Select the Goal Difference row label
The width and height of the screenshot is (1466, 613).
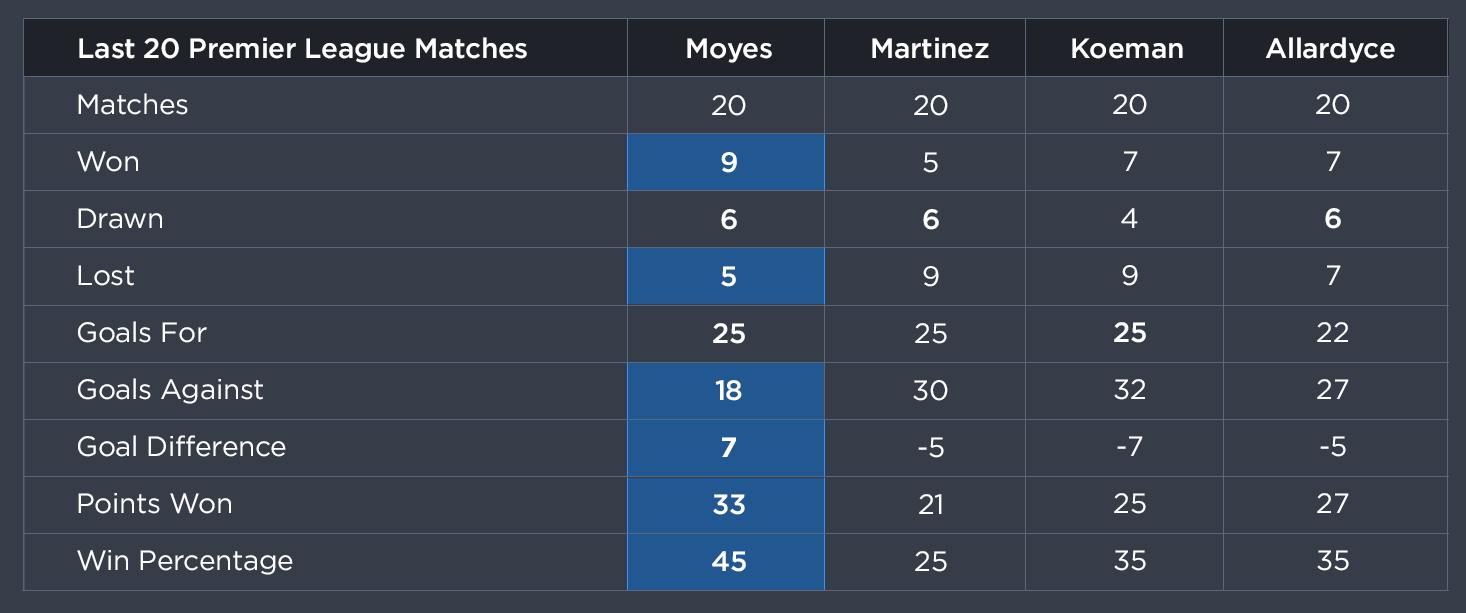pyautogui.click(x=181, y=447)
